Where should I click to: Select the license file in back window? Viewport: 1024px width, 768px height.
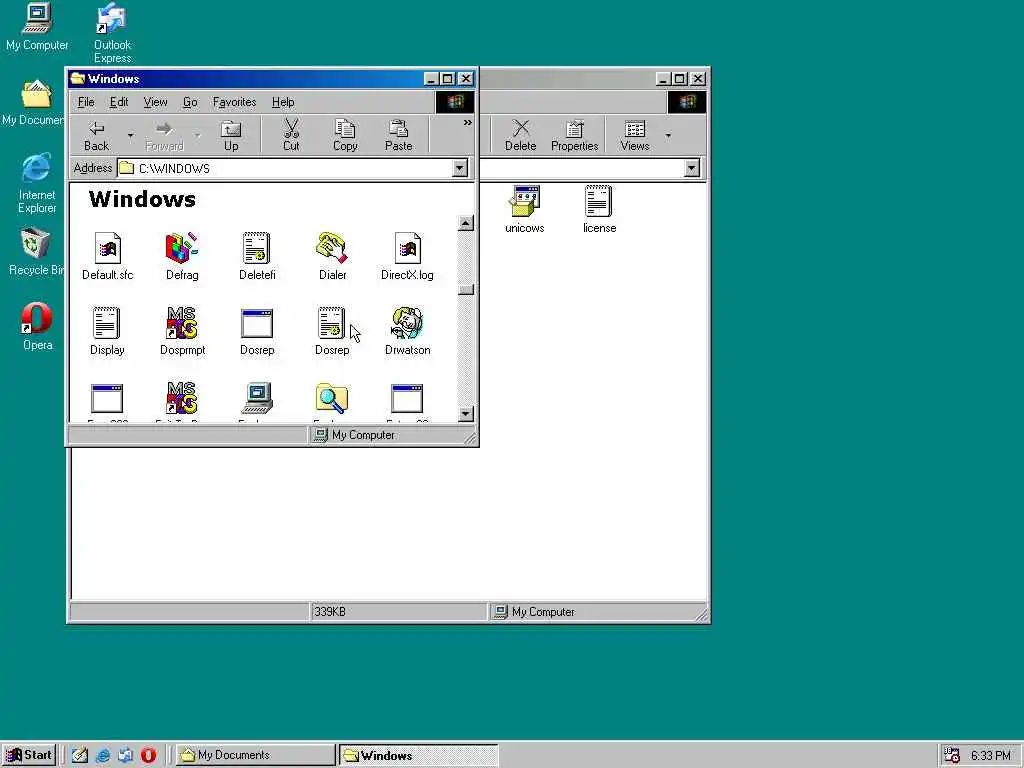pos(599,201)
